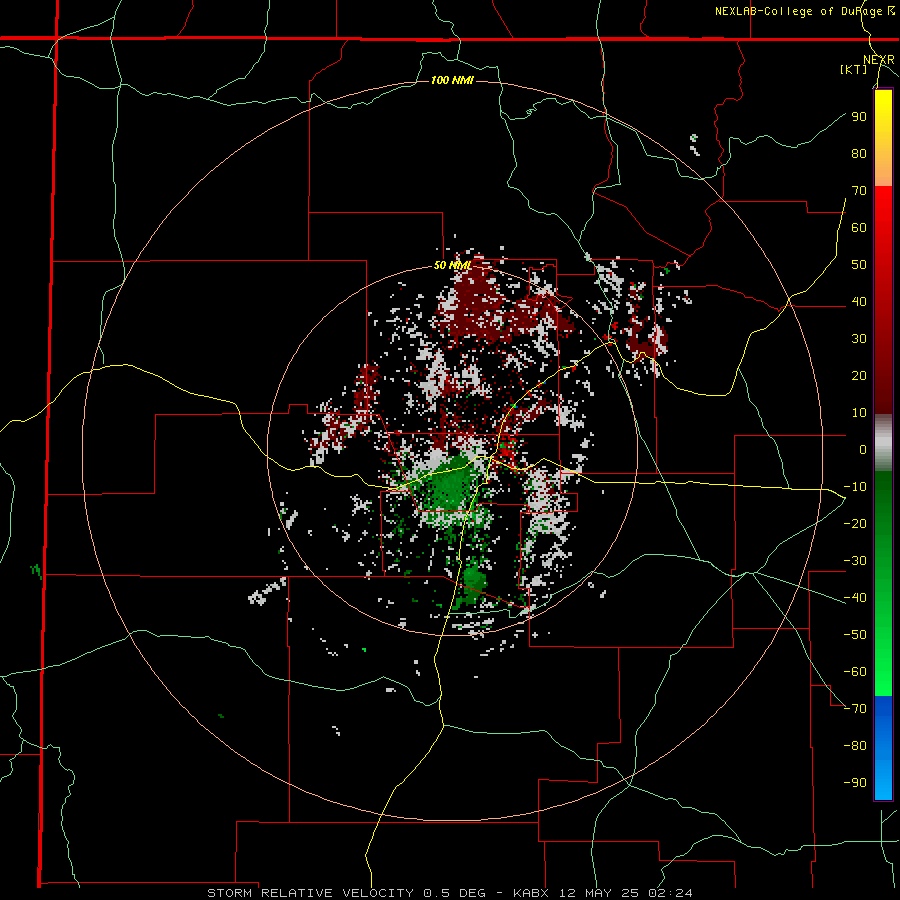Click the blue bottom segment of color bar
The height and width of the screenshot is (900, 900).
pyautogui.click(x=883, y=747)
